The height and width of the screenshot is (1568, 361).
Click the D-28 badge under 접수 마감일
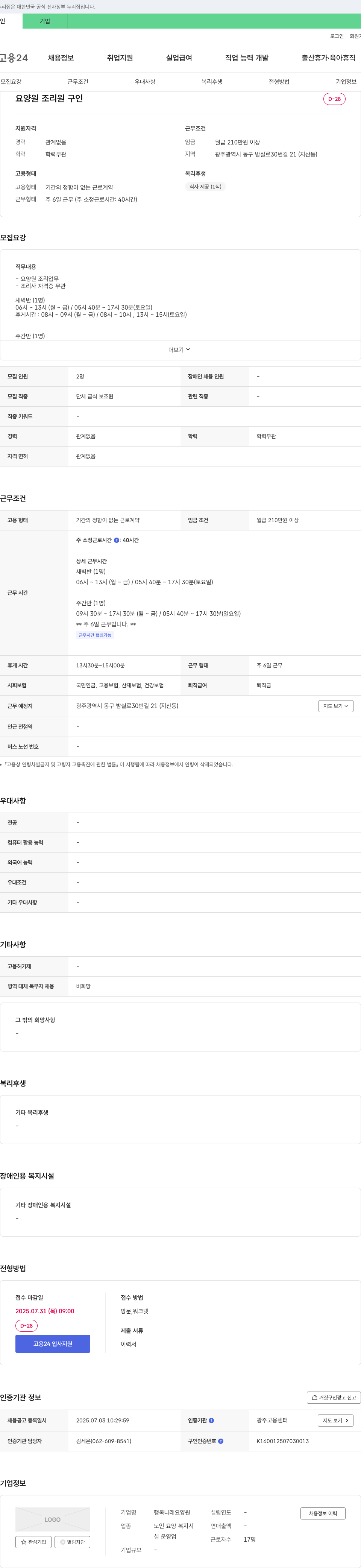pos(26,1326)
